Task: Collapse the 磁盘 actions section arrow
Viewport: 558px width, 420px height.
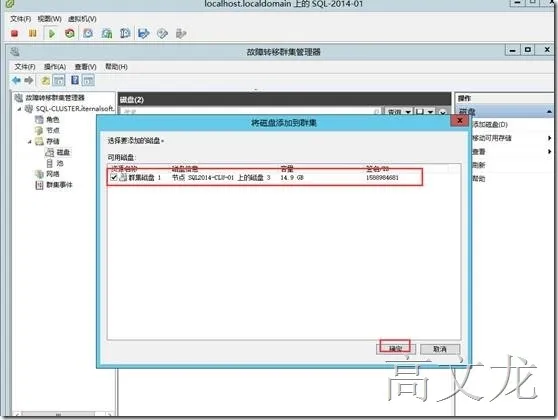Action: [549, 112]
